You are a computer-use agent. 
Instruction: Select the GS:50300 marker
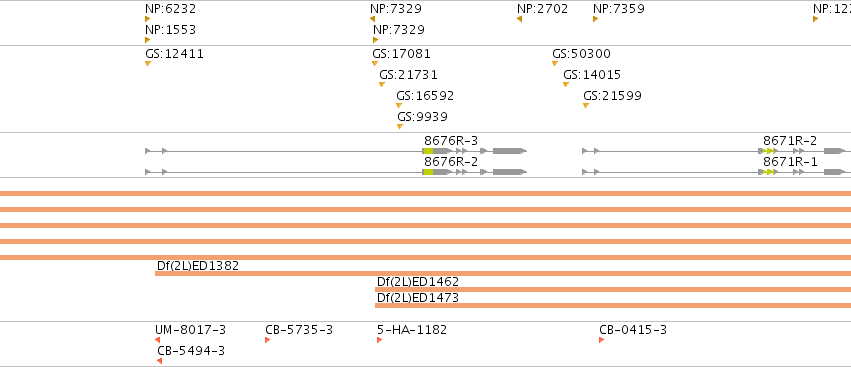(x=555, y=64)
